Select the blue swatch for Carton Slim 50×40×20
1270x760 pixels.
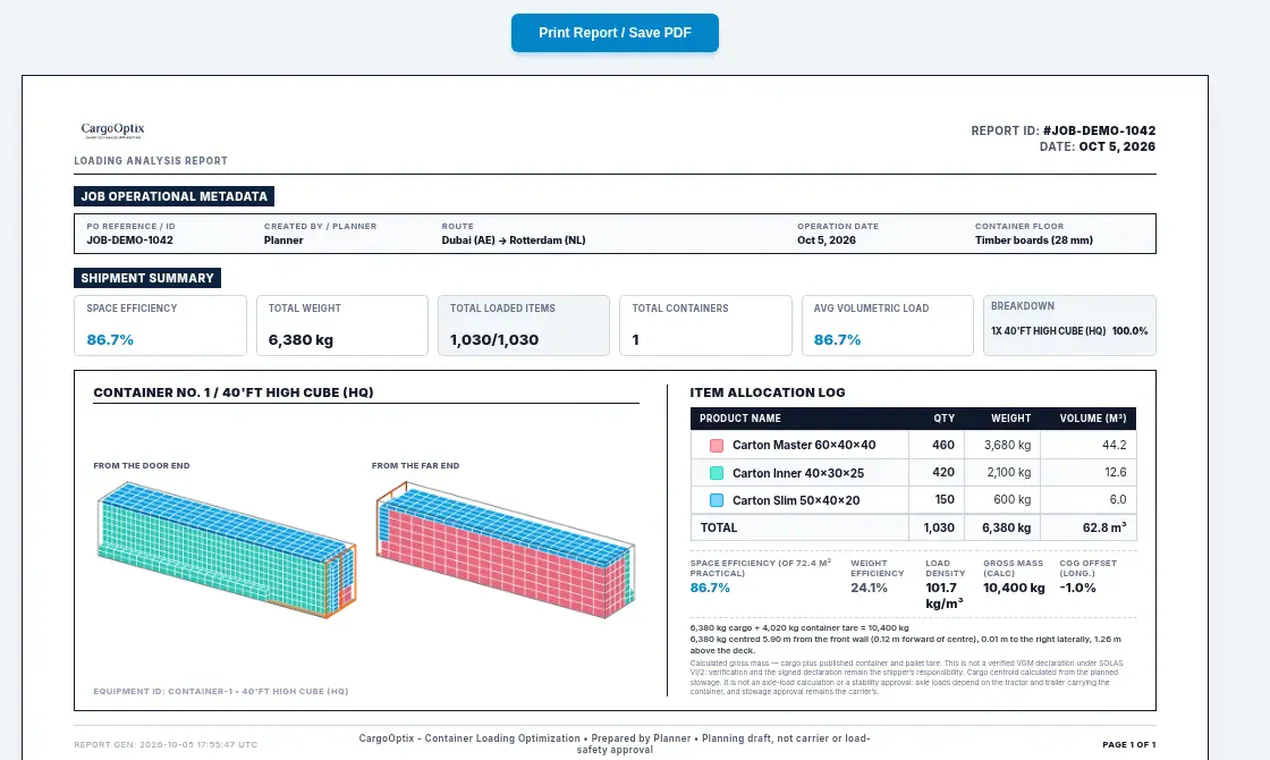click(716, 500)
